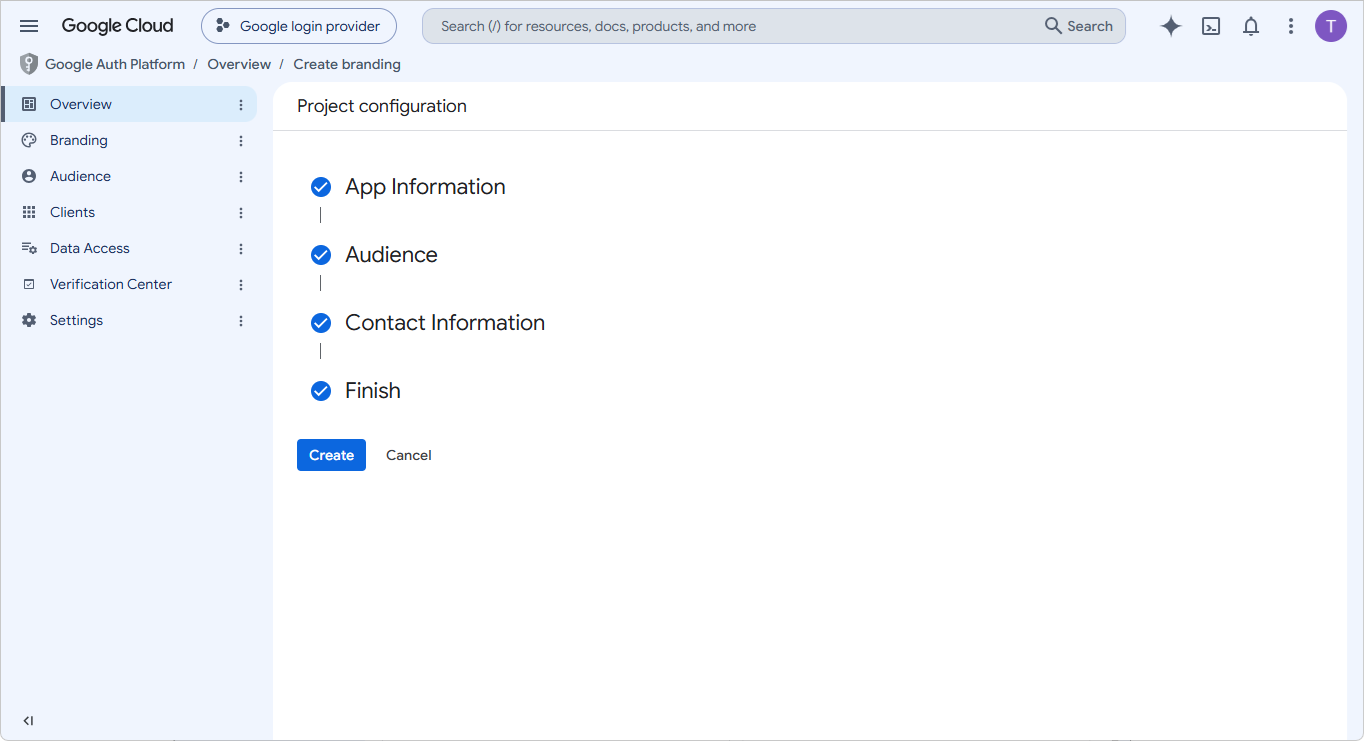Collapse the sidebar navigation panel
The image size is (1364, 741).
(28, 721)
